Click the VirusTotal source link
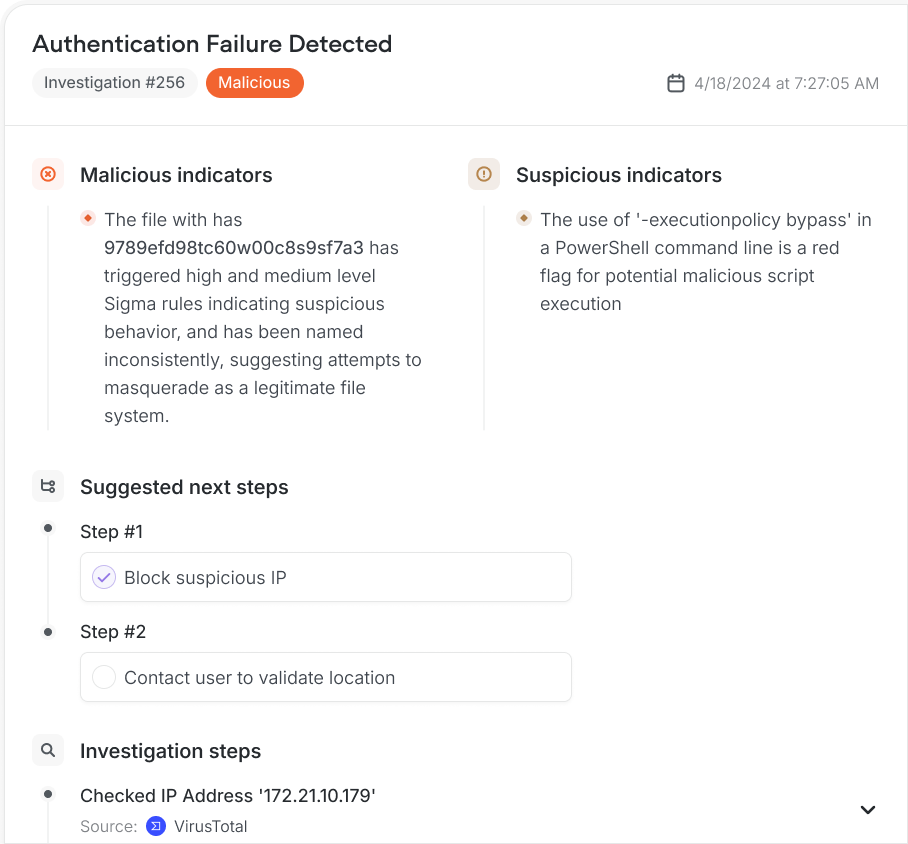This screenshot has height=844, width=908. [210, 826]
